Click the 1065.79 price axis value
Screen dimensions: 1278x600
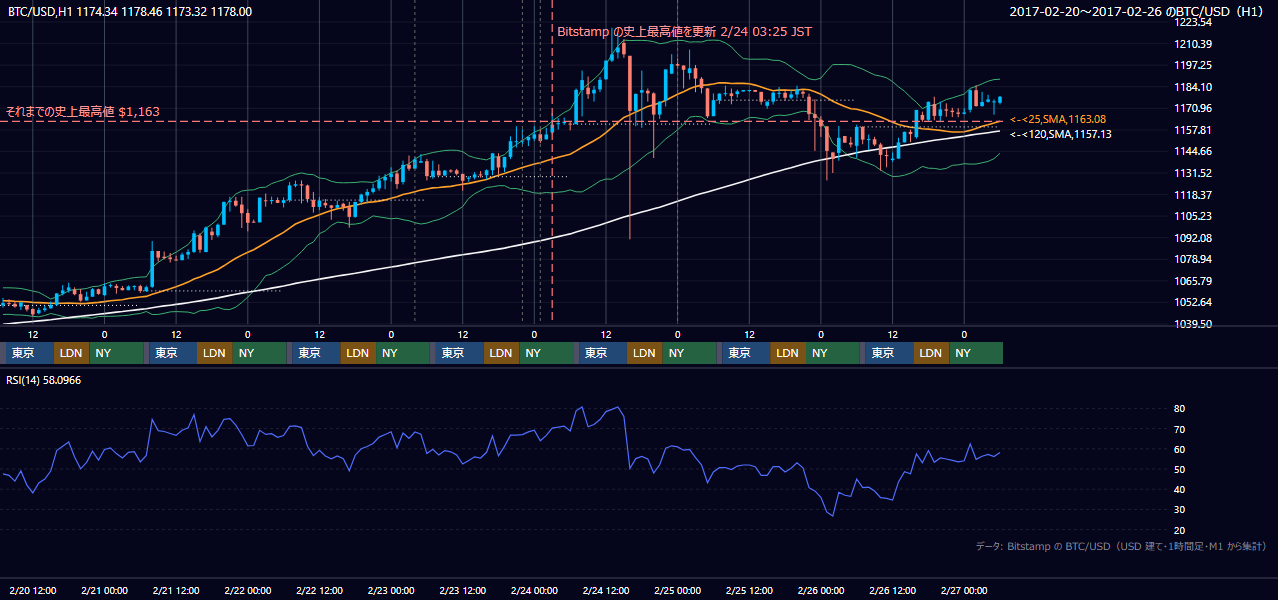click(x=1192, y=281)
